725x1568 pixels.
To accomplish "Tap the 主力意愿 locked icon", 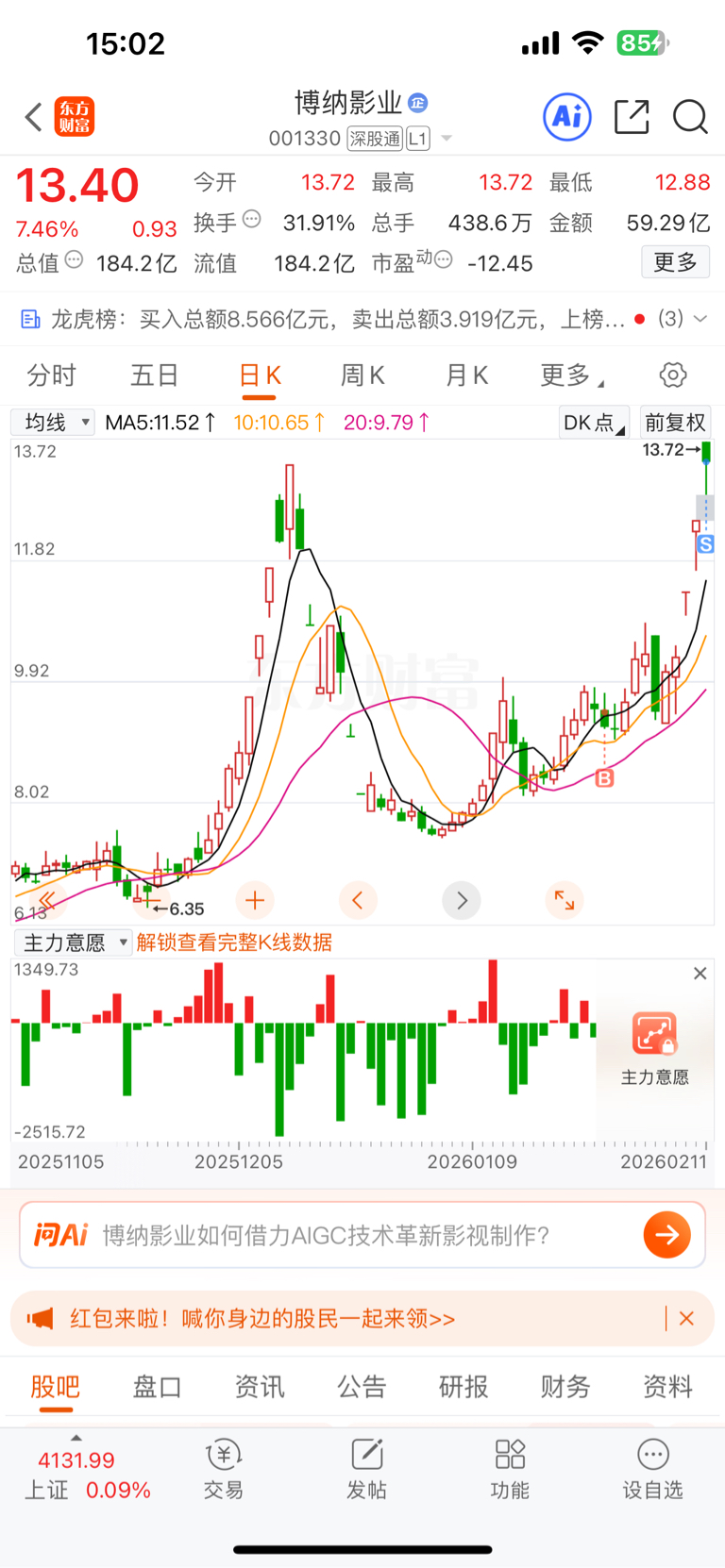I will [x=654, y=1034].
